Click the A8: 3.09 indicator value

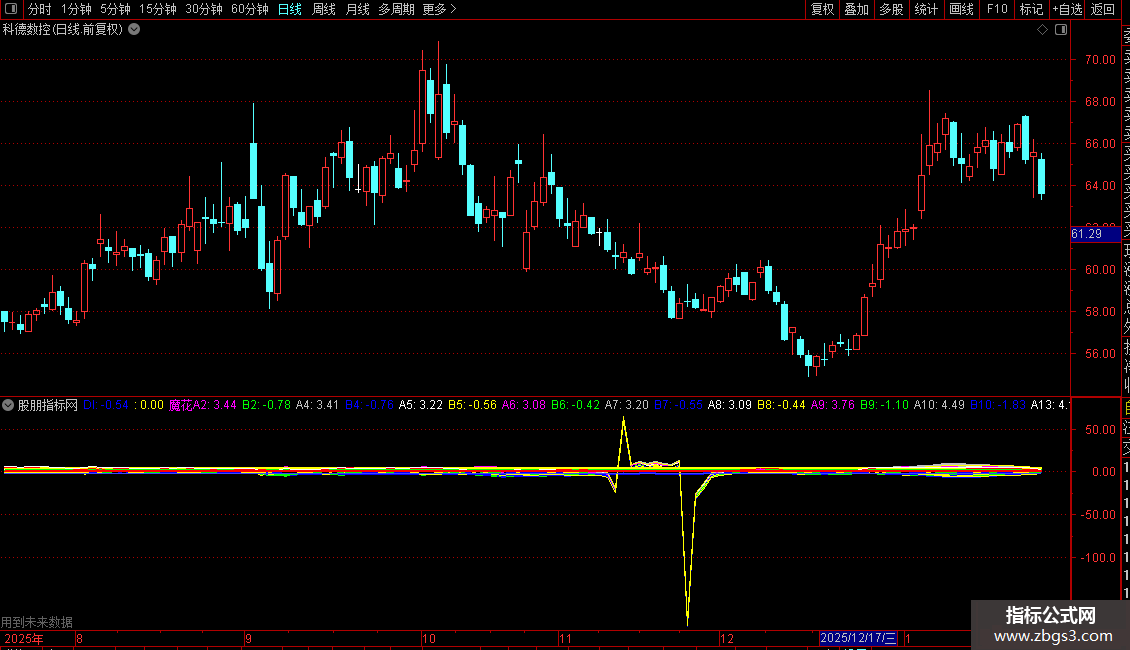click(x=729, y=405)
